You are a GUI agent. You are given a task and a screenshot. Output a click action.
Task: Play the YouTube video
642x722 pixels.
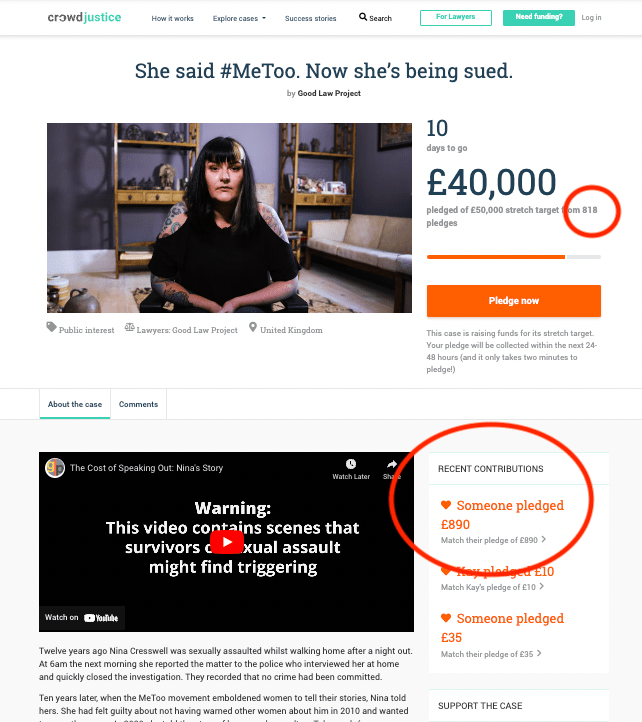[227, 542]
